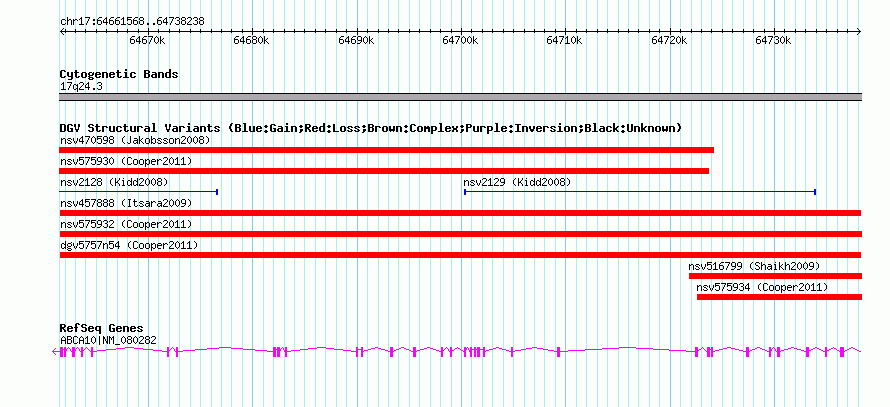Open the nsv575934 (Cooper2011) label
The height and width of the screenshot is (407, 890).
click(x=762, y=287)
